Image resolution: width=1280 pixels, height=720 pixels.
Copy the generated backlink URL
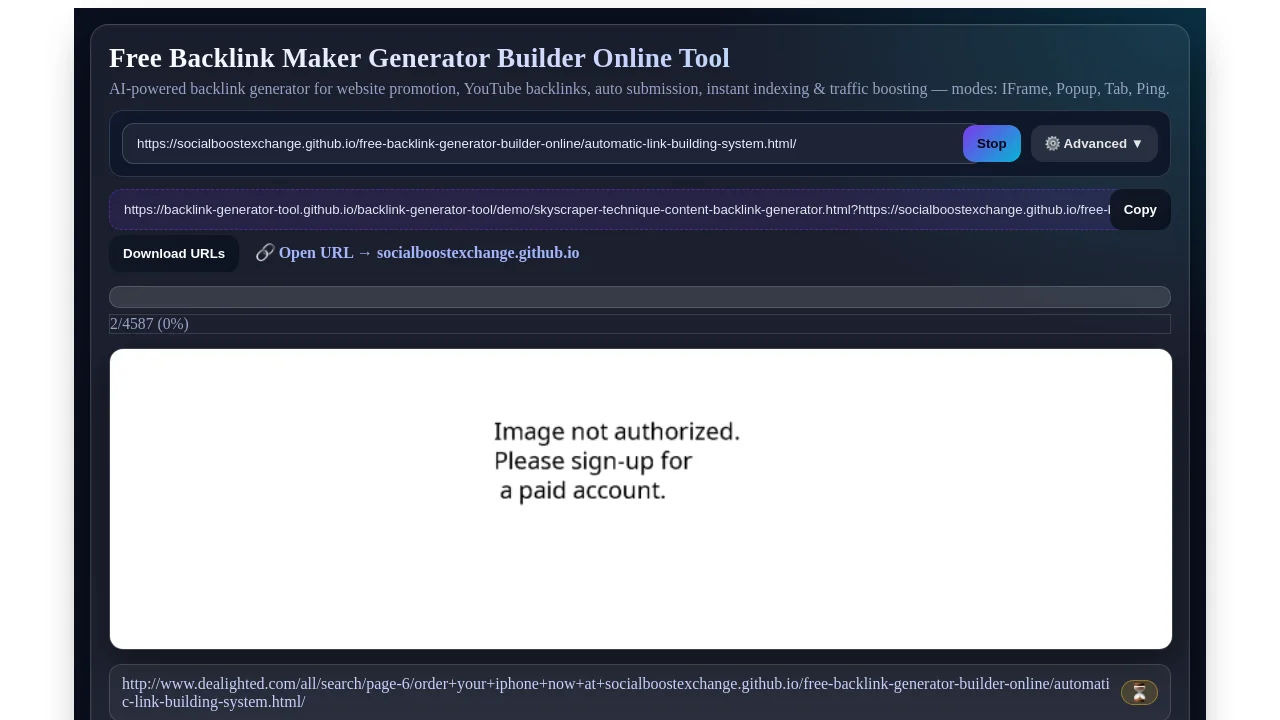pos(1140,210)
